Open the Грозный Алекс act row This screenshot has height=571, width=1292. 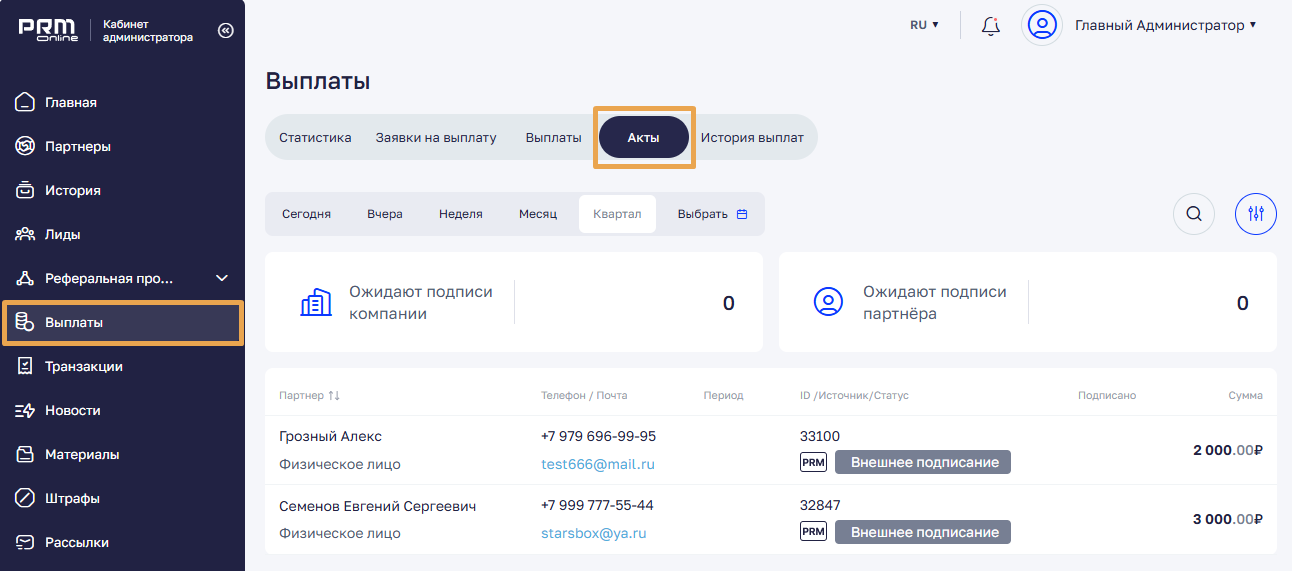point(330,437)
